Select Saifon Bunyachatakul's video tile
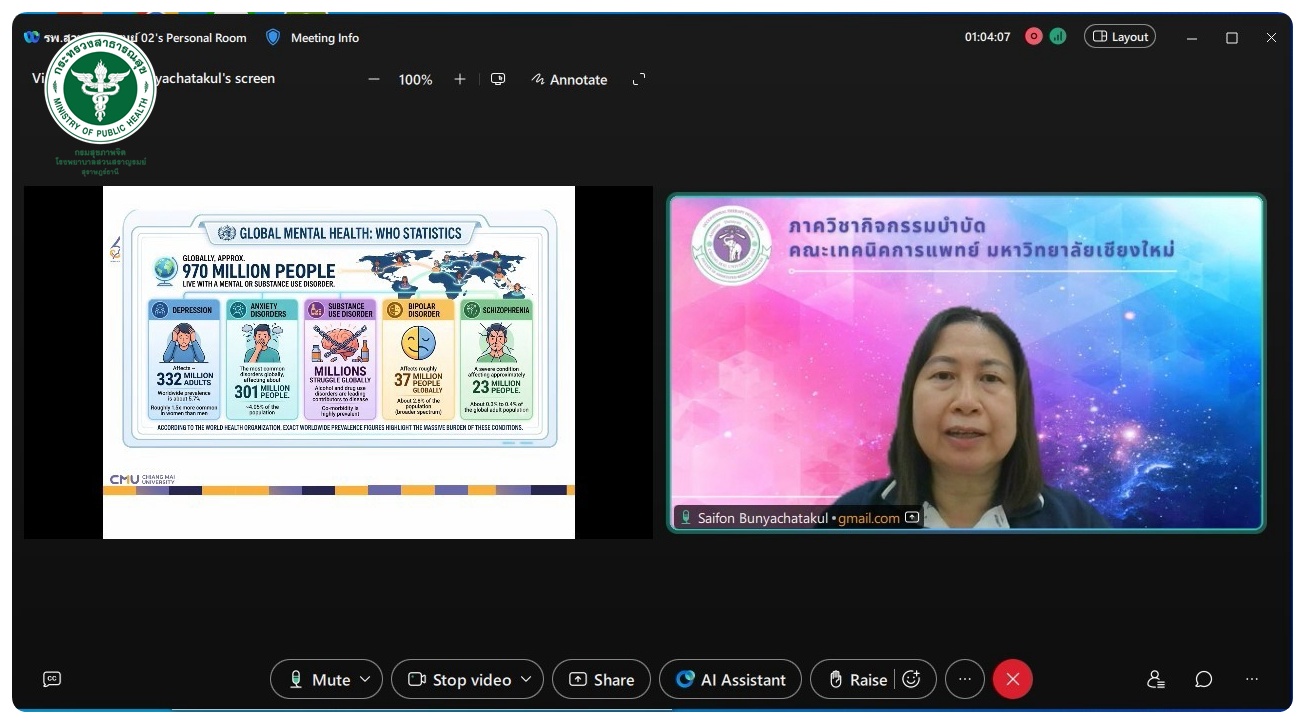 coord(966,362)
